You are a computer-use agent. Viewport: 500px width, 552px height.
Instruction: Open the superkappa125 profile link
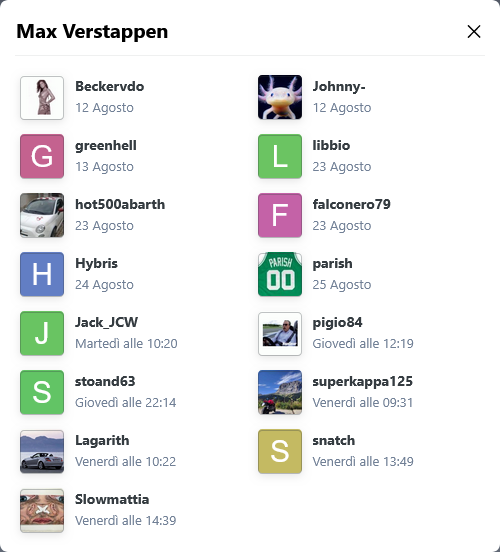(363, 381)
